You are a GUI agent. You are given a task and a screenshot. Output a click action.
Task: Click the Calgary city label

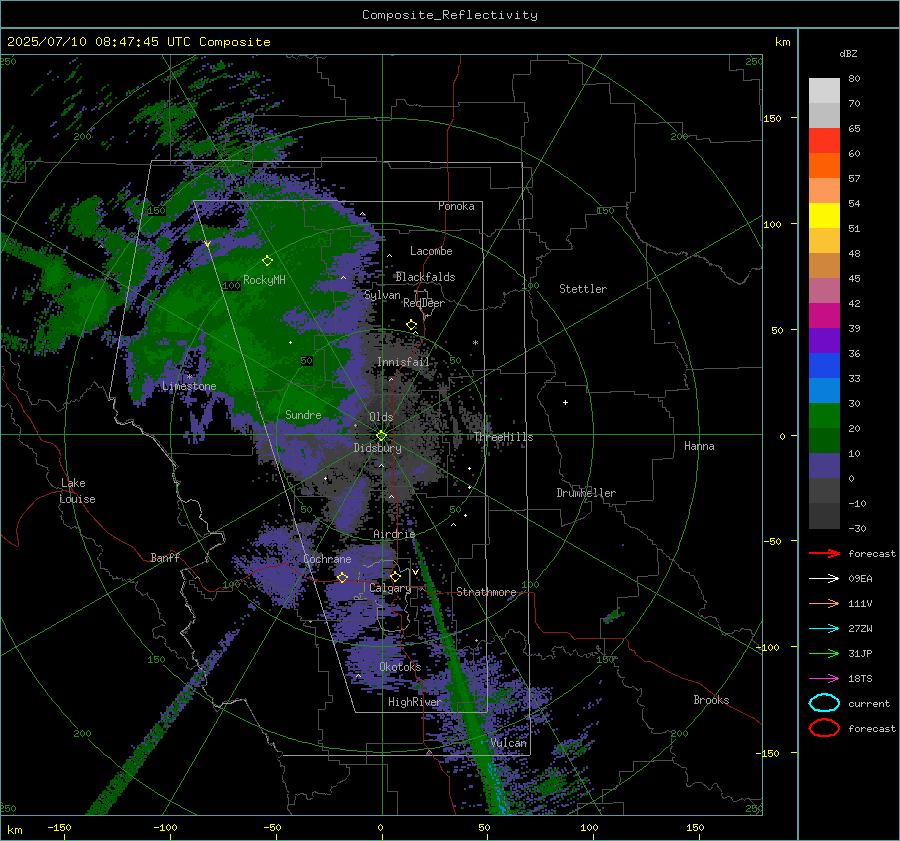pos(390,588)
